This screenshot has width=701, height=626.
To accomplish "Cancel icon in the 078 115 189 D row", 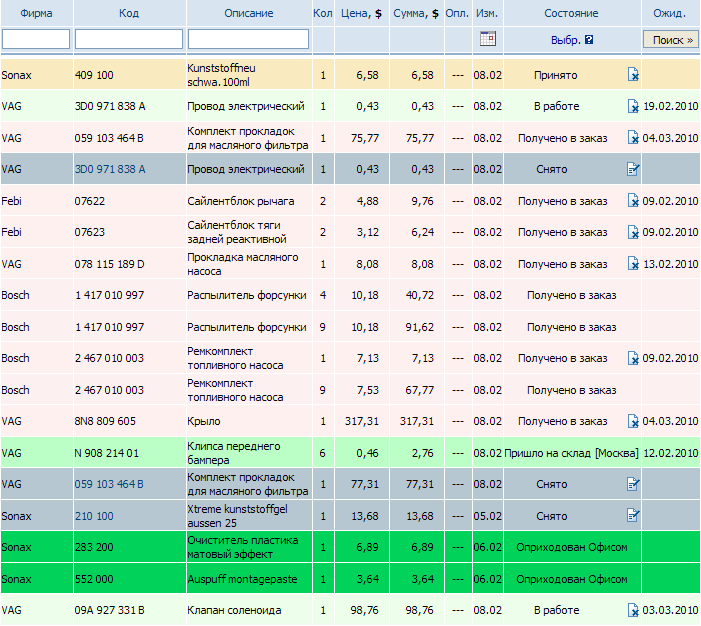I will (633, 264).
